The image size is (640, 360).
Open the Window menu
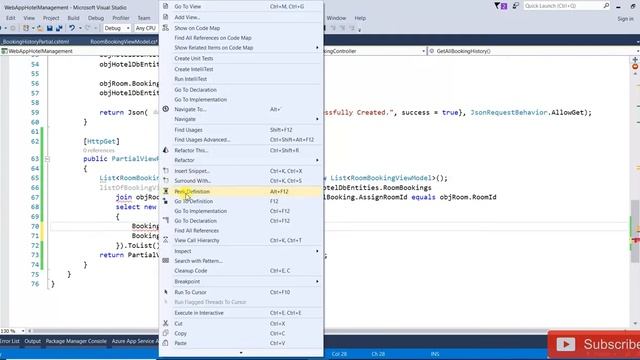(x=336, y=18)
